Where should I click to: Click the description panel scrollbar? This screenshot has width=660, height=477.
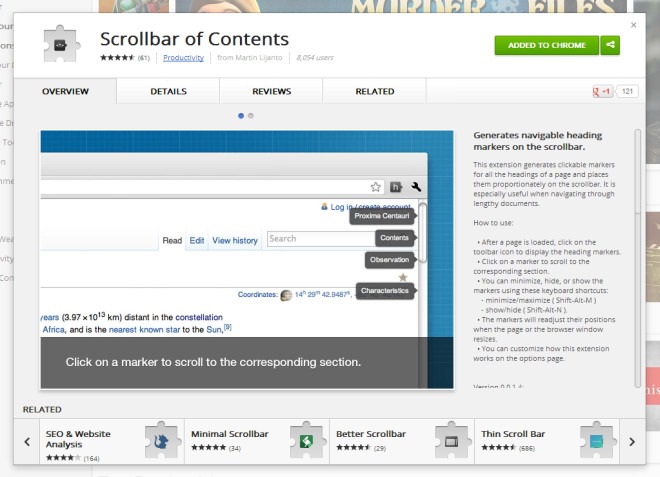click(638, 258)
